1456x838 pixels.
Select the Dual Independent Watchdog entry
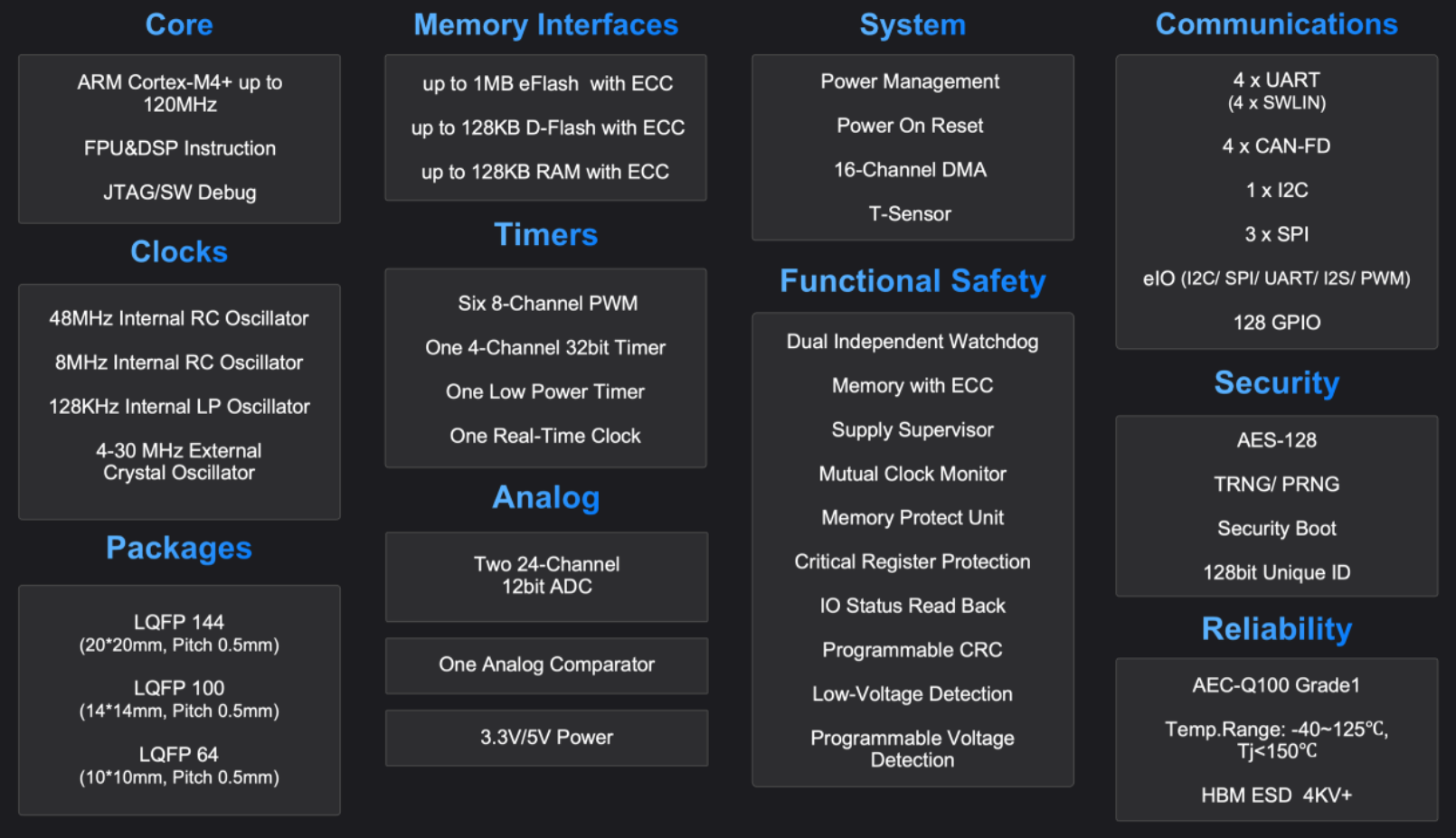click(x=912, y=342)
